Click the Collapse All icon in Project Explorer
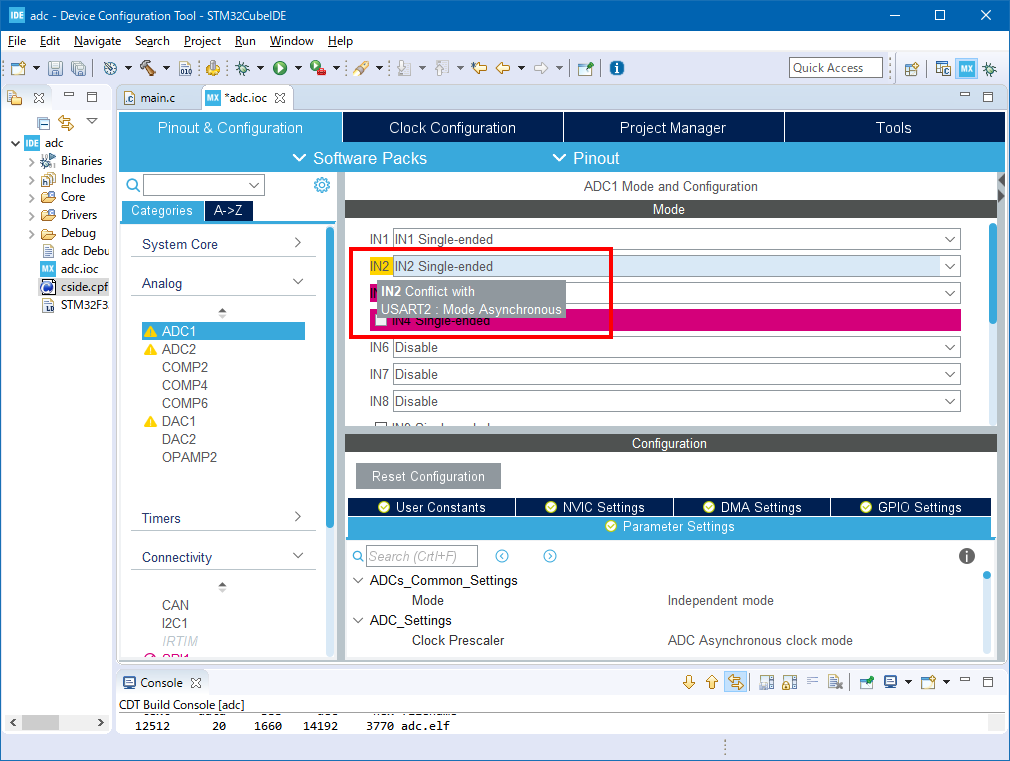Image resolution: width=1010 pixels, height=761 pixels. point(43,122)
